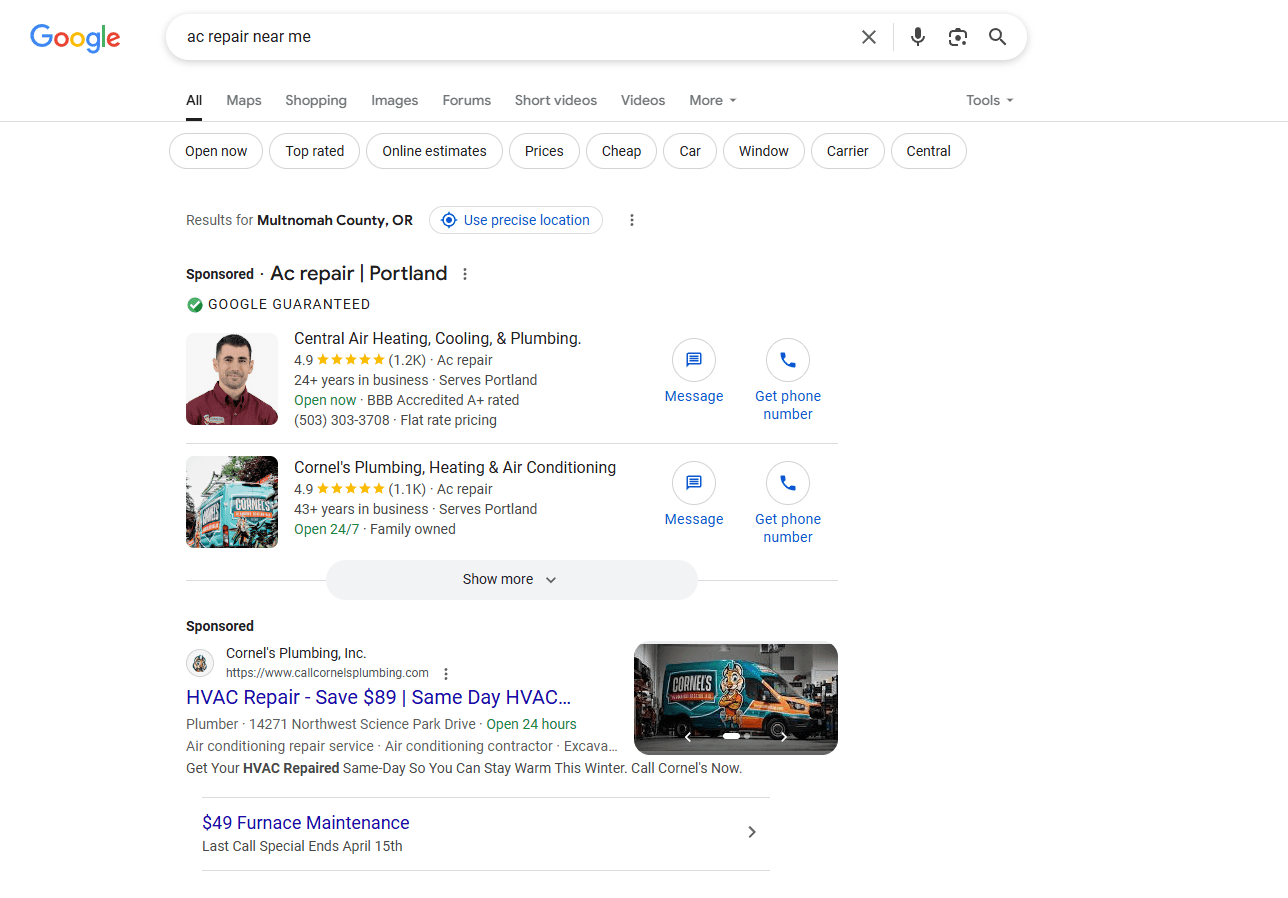This screenshot has height=898, width=1288.
Task: Apply the Prices filter chip
Action: coord(544,151)
